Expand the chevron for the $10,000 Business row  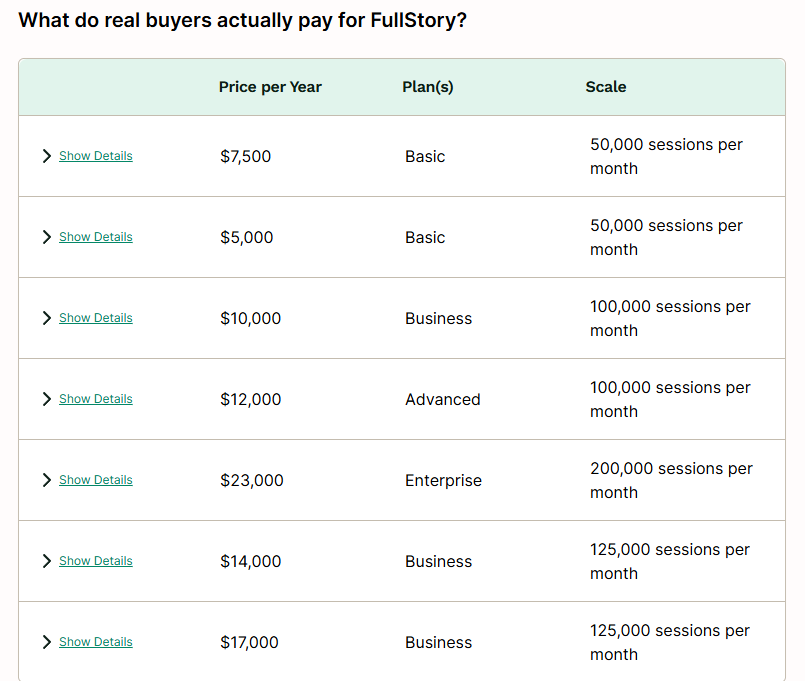click(x=46, y=318)
